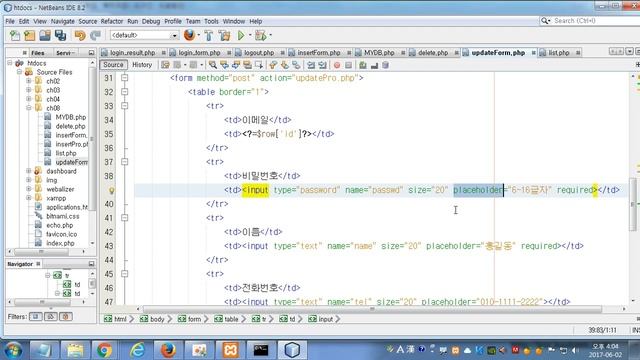Click the editor horizontal scrollbar

pyautogui.click(x=372, y=309)
